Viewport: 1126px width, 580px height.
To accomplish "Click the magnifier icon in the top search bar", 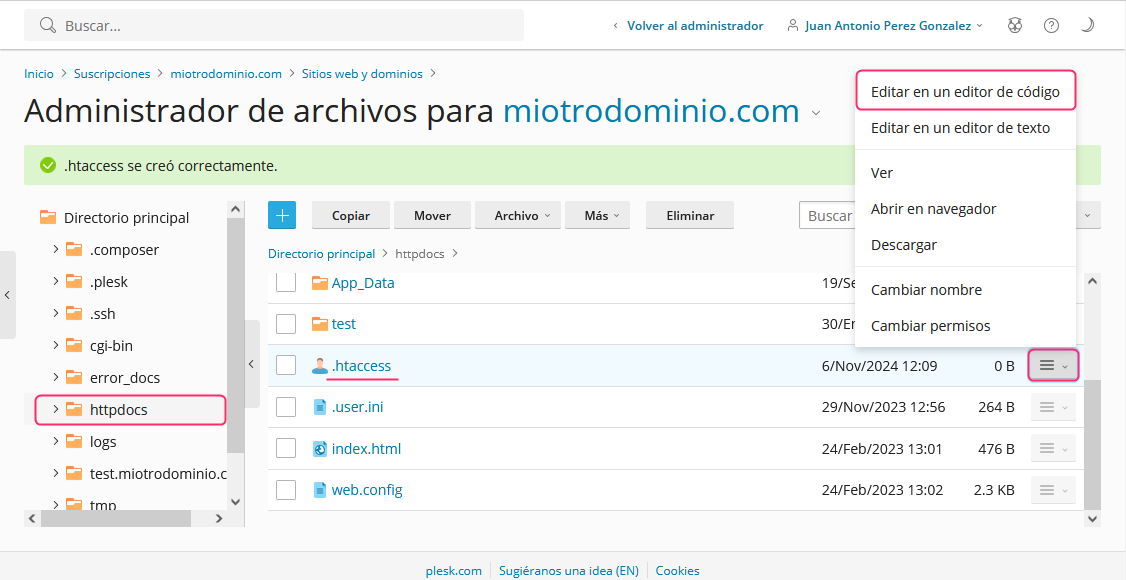I will click(x=48, y=26).
